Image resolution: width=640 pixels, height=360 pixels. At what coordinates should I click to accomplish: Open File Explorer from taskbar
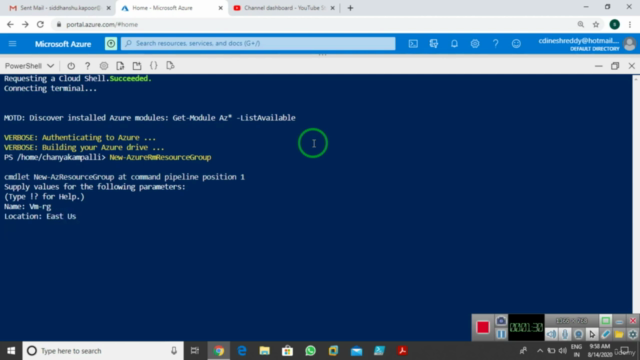pos(264,351)
